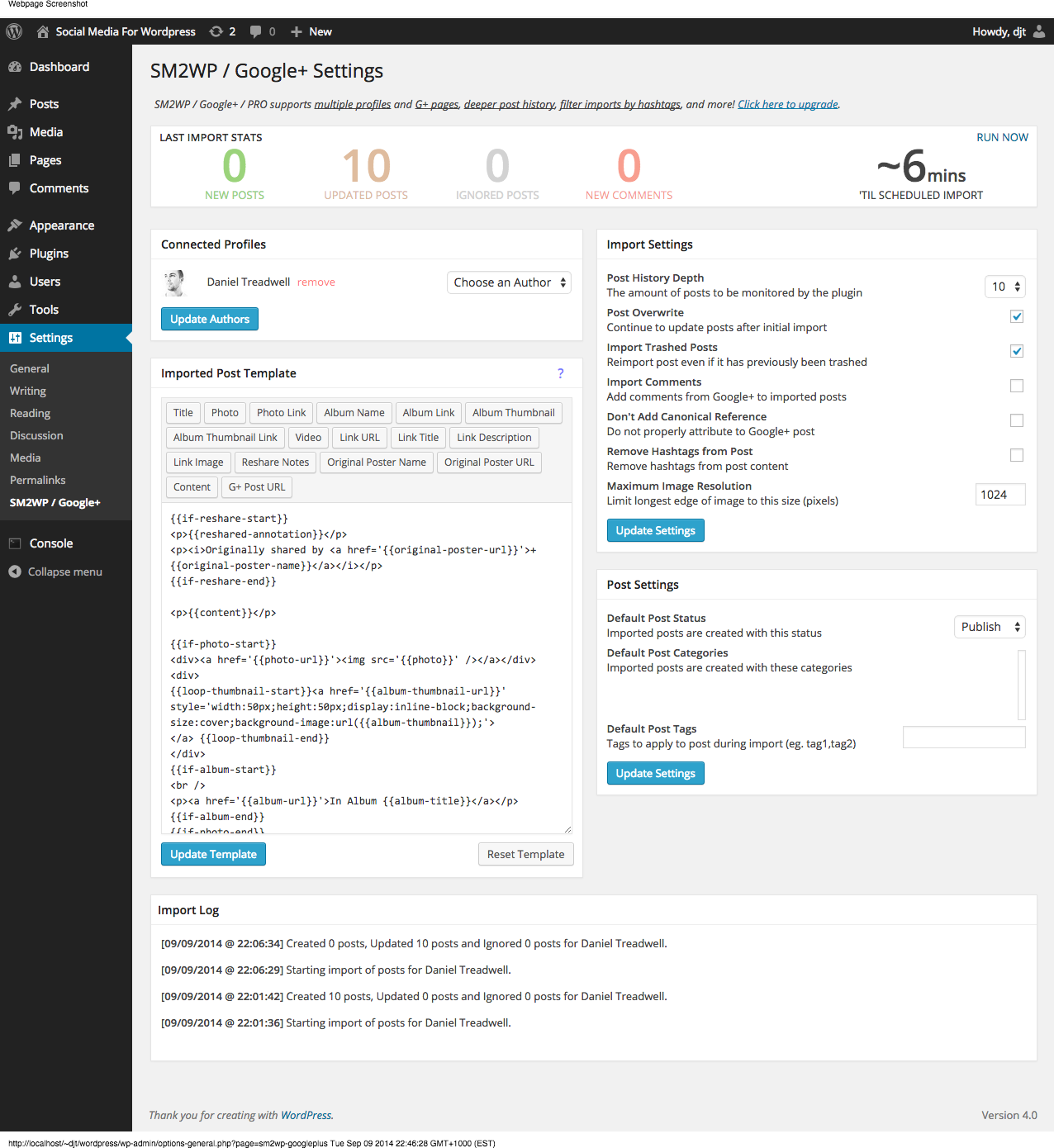Click the user avatar icon near Howdy
This screenshot has width=1054, height=1148.
(x=1039, y=31)
